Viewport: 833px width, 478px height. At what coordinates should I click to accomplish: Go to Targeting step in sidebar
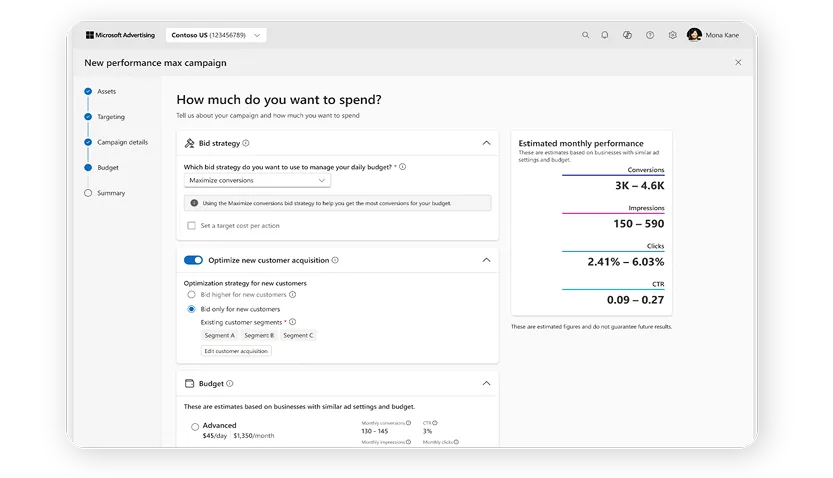[x=110, y=117]
